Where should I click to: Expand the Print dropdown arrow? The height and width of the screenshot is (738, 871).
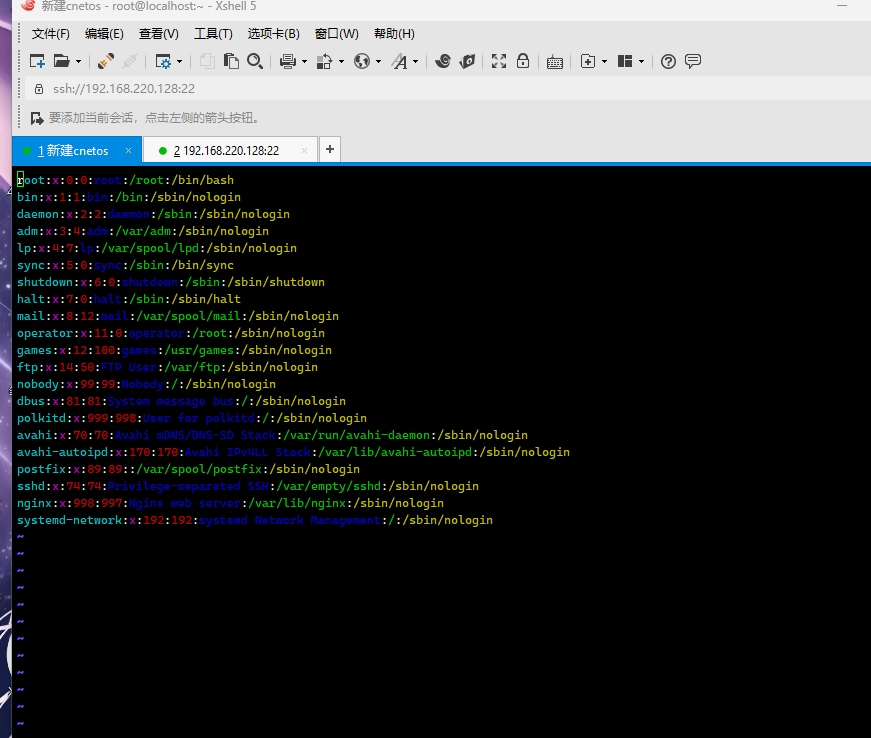tap(304, 62)
